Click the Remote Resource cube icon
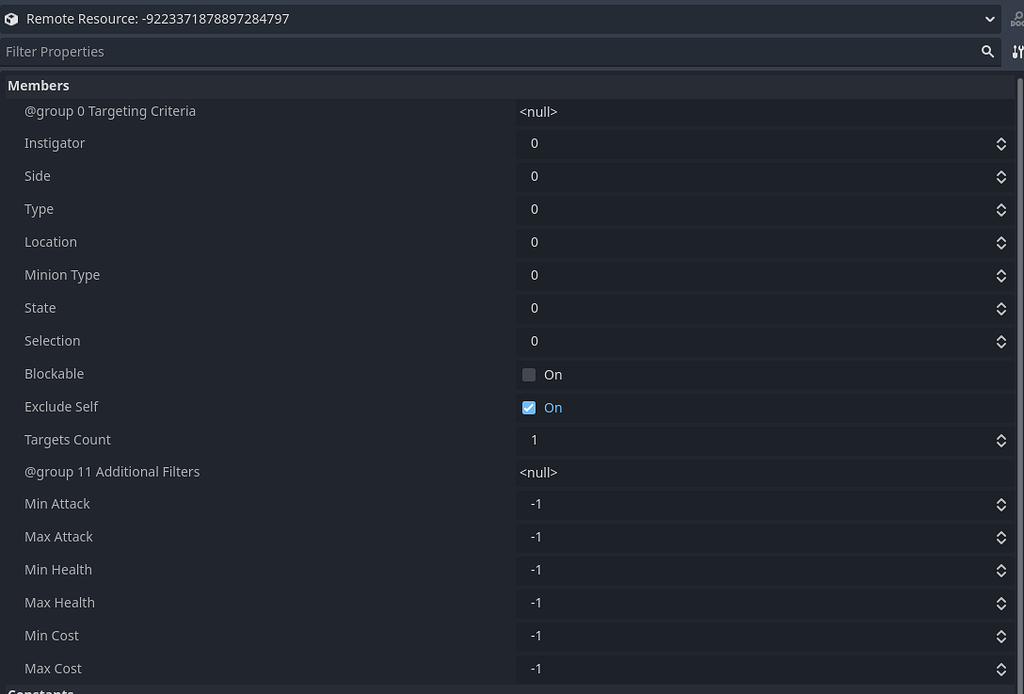Viewport: 1024px width, 694px height. click(11, 19)
